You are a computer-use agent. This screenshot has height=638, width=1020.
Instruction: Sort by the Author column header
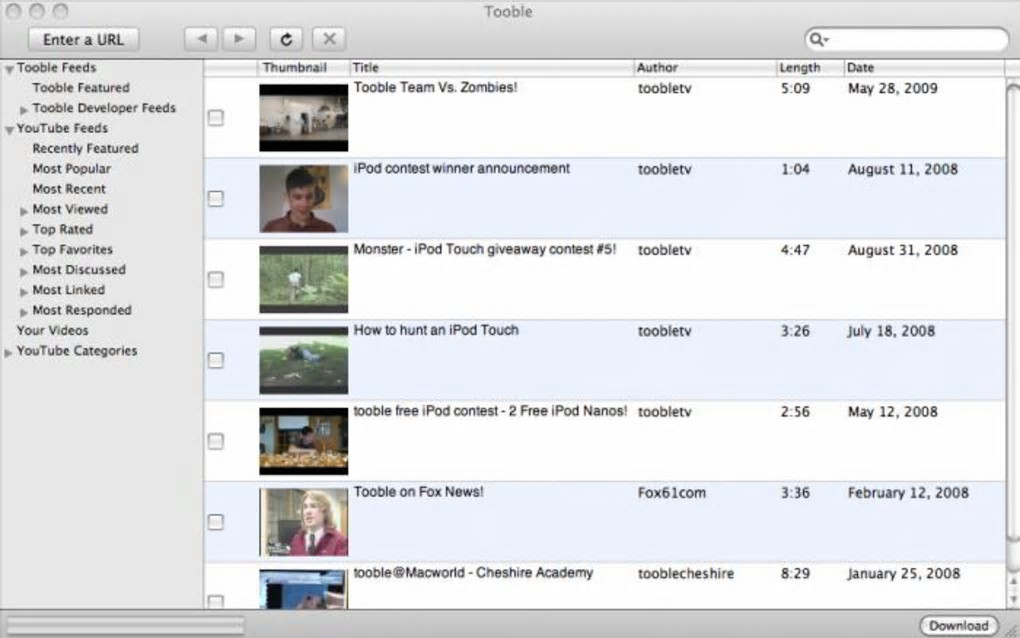(x=705, y=68)
